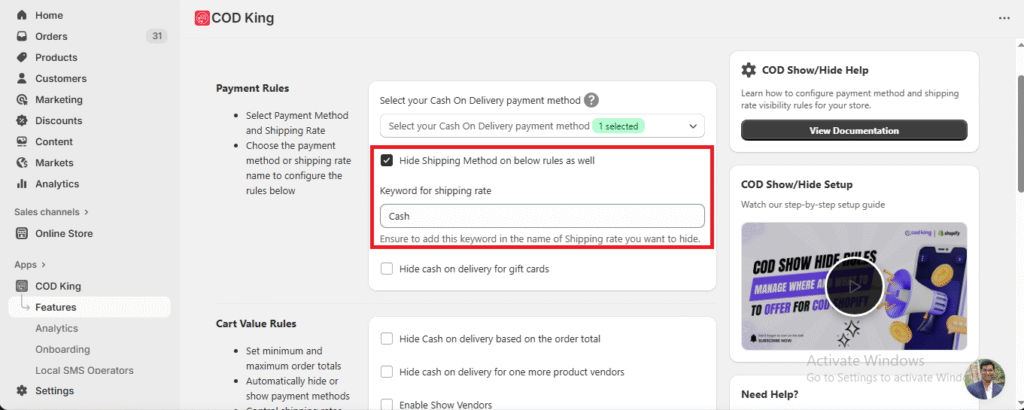Open Local SMS Operators page

click(82, 370)
